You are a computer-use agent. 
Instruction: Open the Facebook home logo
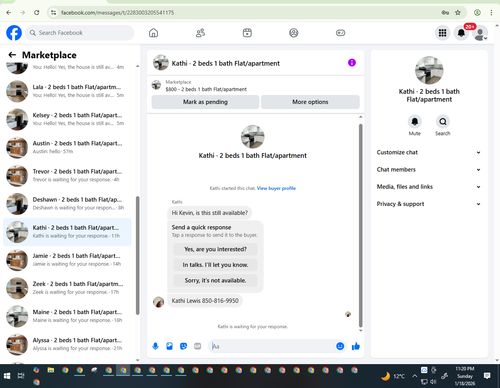14,33
